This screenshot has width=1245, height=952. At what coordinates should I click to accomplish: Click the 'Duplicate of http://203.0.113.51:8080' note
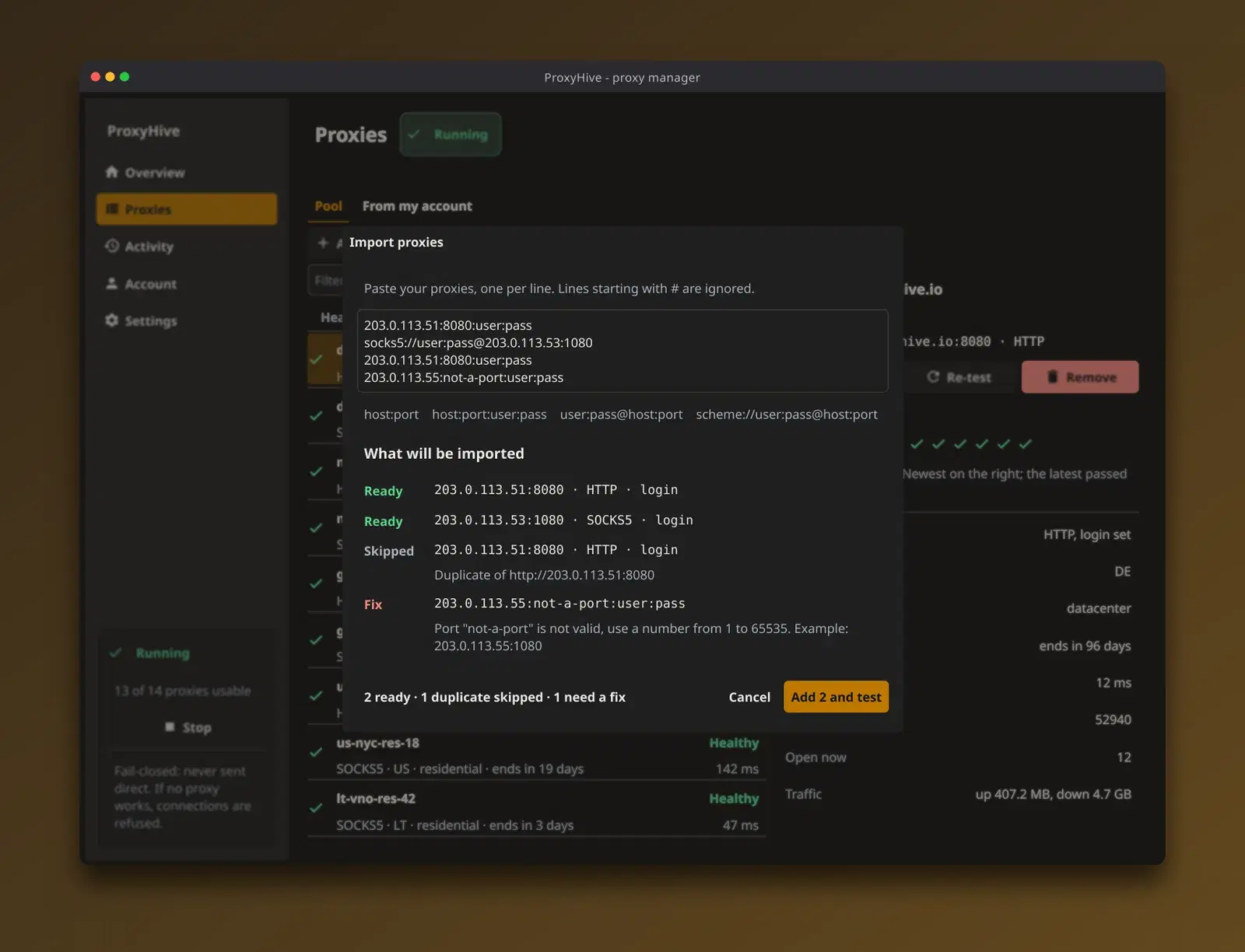544,575
